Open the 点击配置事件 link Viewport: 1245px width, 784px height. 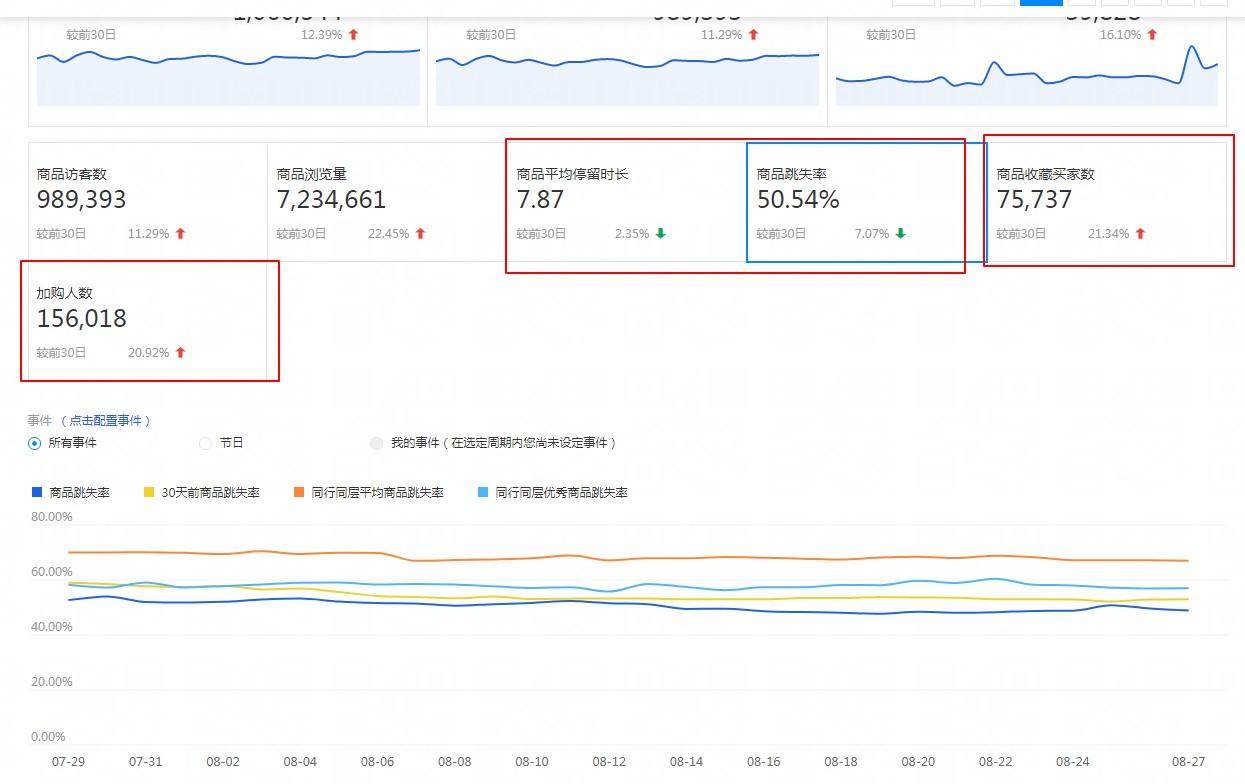[105, 421]
